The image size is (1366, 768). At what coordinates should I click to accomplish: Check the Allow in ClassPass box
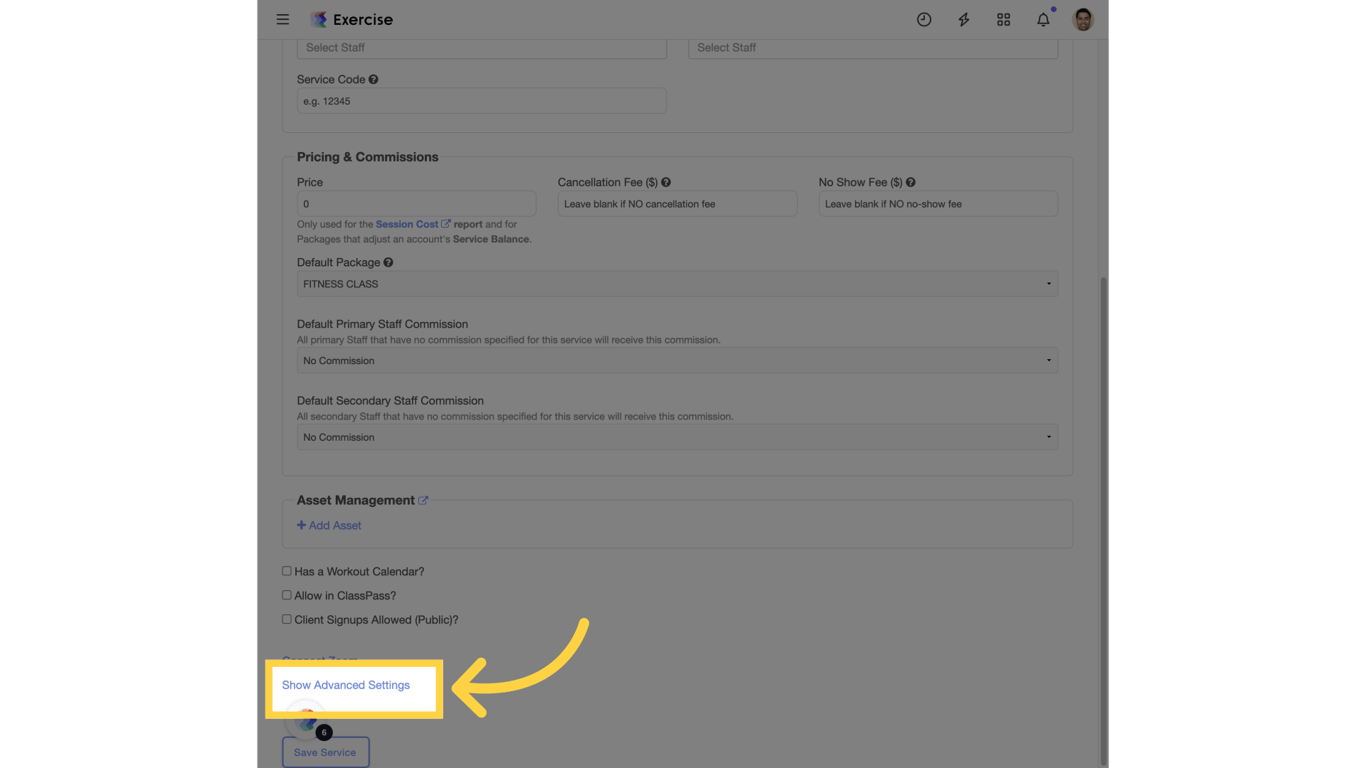click(287, 595)
